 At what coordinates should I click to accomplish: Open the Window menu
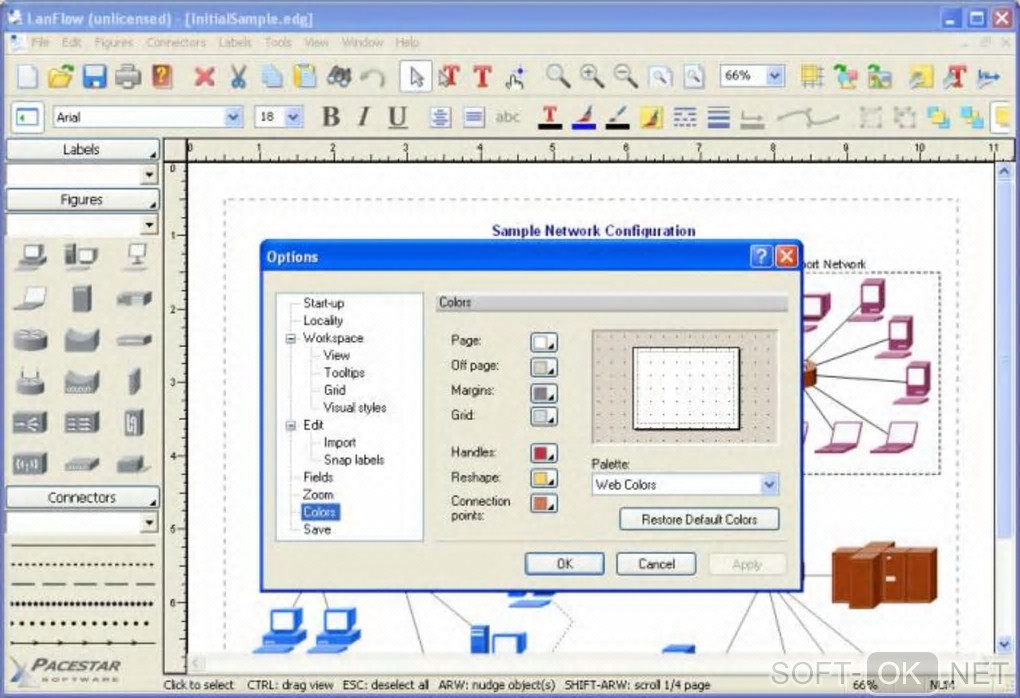point(362,42)
